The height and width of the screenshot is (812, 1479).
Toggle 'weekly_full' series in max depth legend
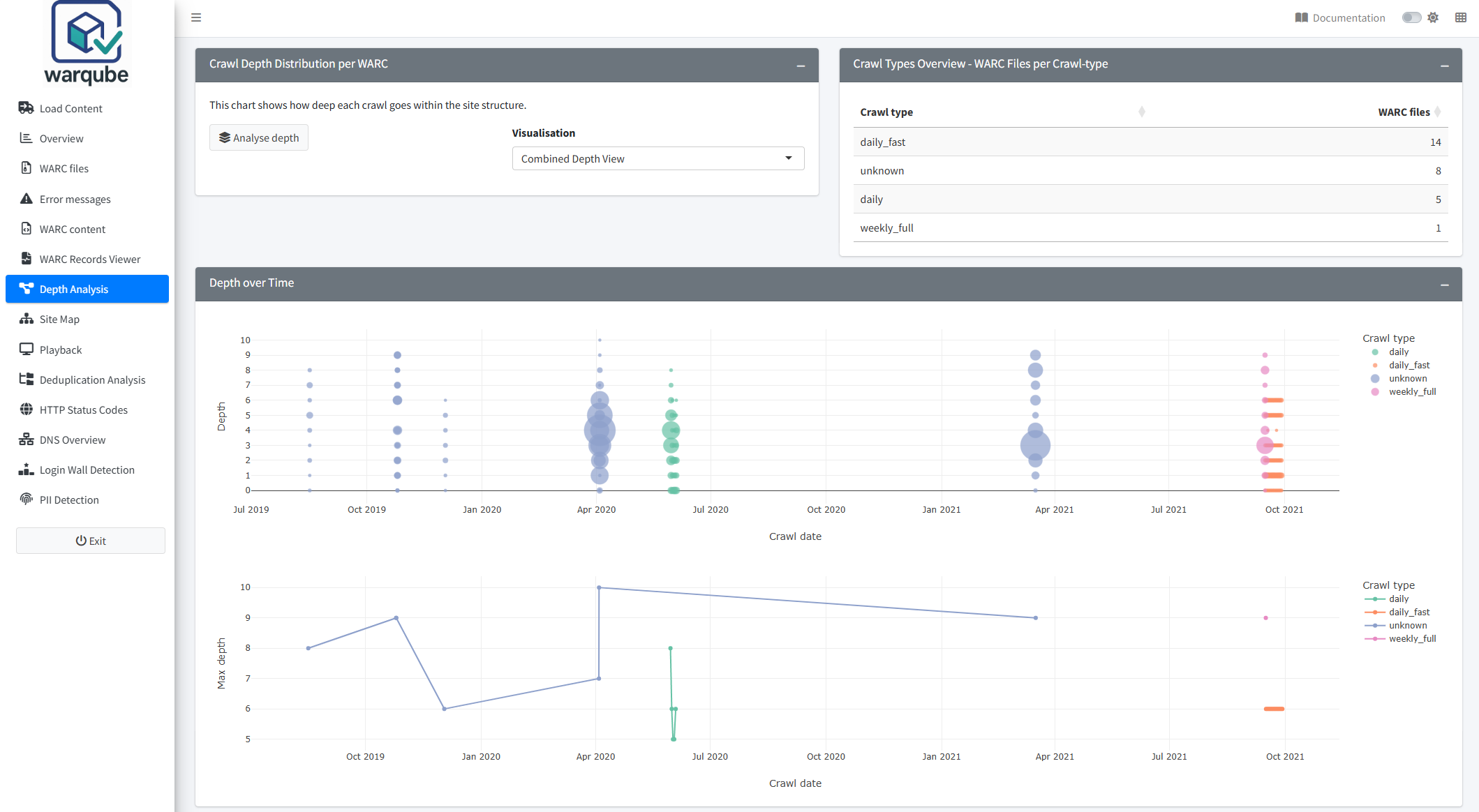(x=1402, y=638)
